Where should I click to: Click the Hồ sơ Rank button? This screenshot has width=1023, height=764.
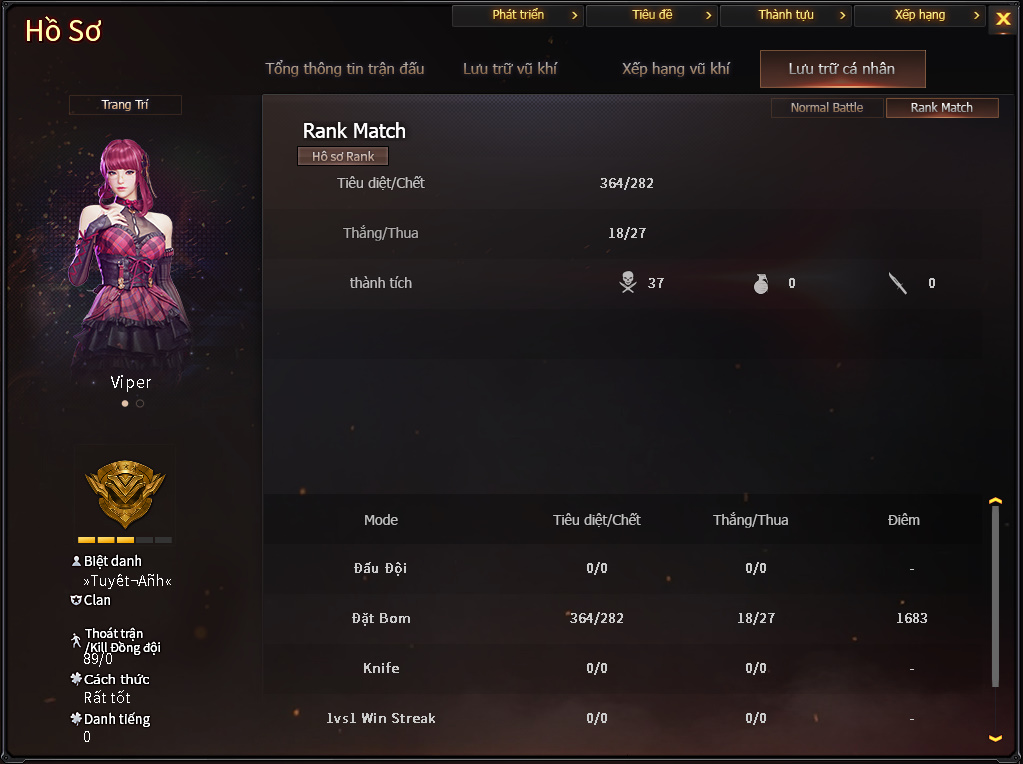pos(343,156)
